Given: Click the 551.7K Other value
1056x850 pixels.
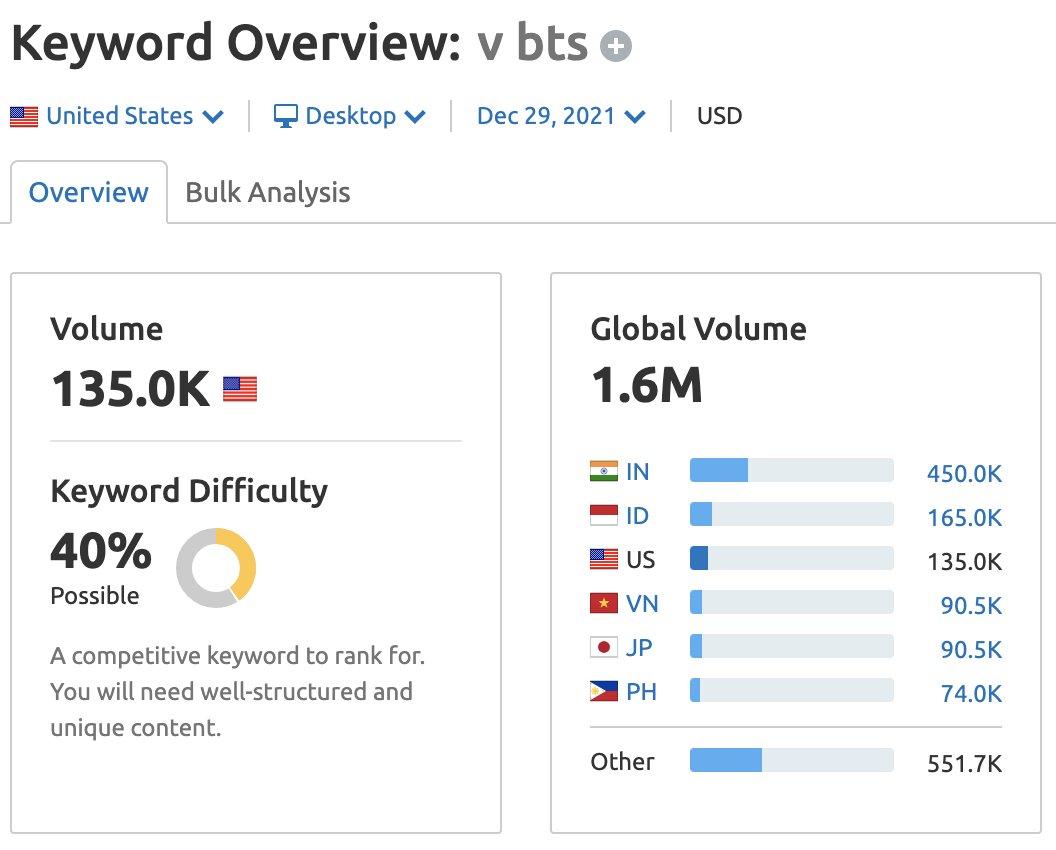Looking at the screenshot, I should (964, 763).
